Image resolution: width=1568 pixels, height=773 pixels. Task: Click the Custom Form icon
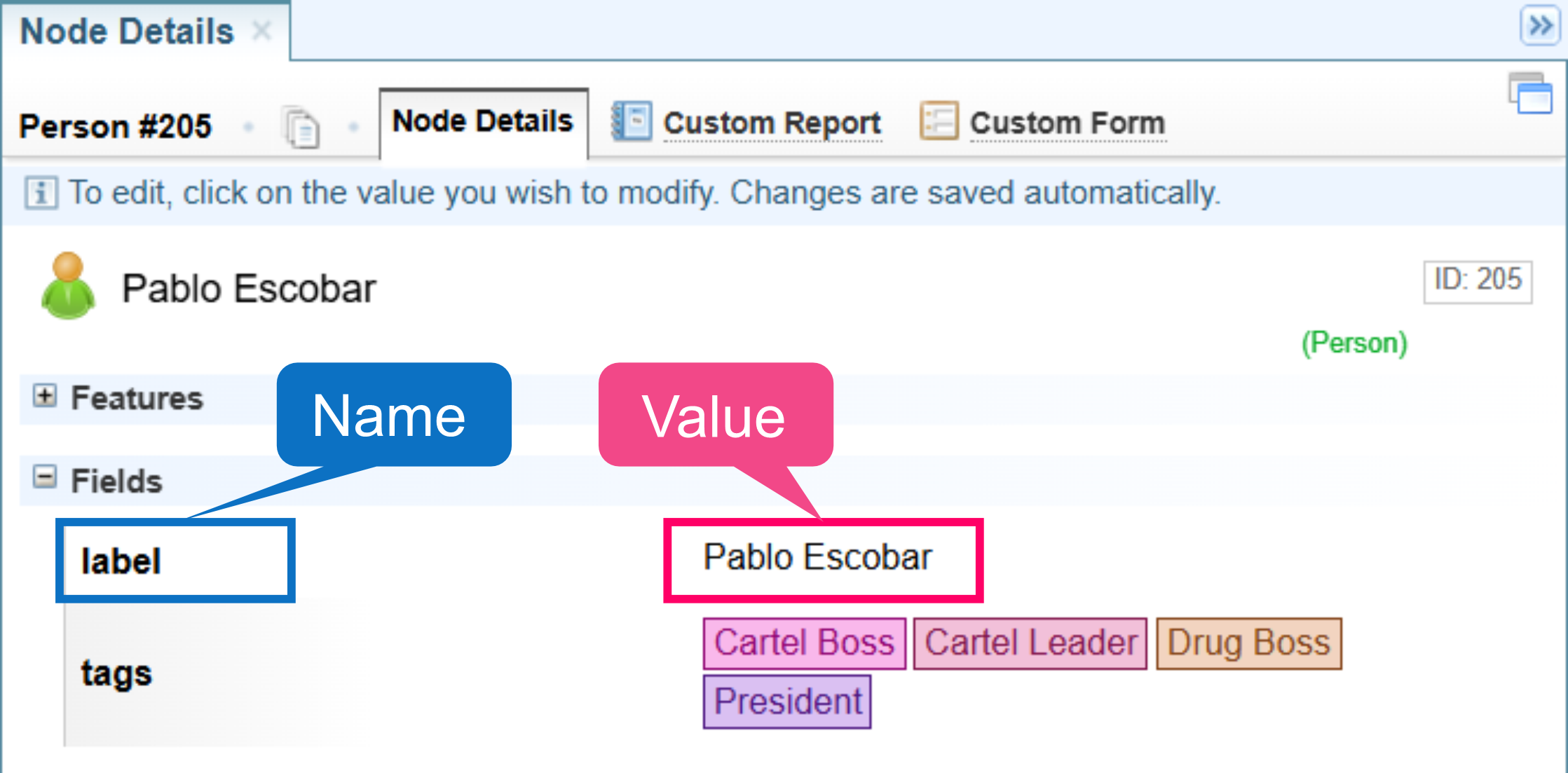(x=939, y=122)
